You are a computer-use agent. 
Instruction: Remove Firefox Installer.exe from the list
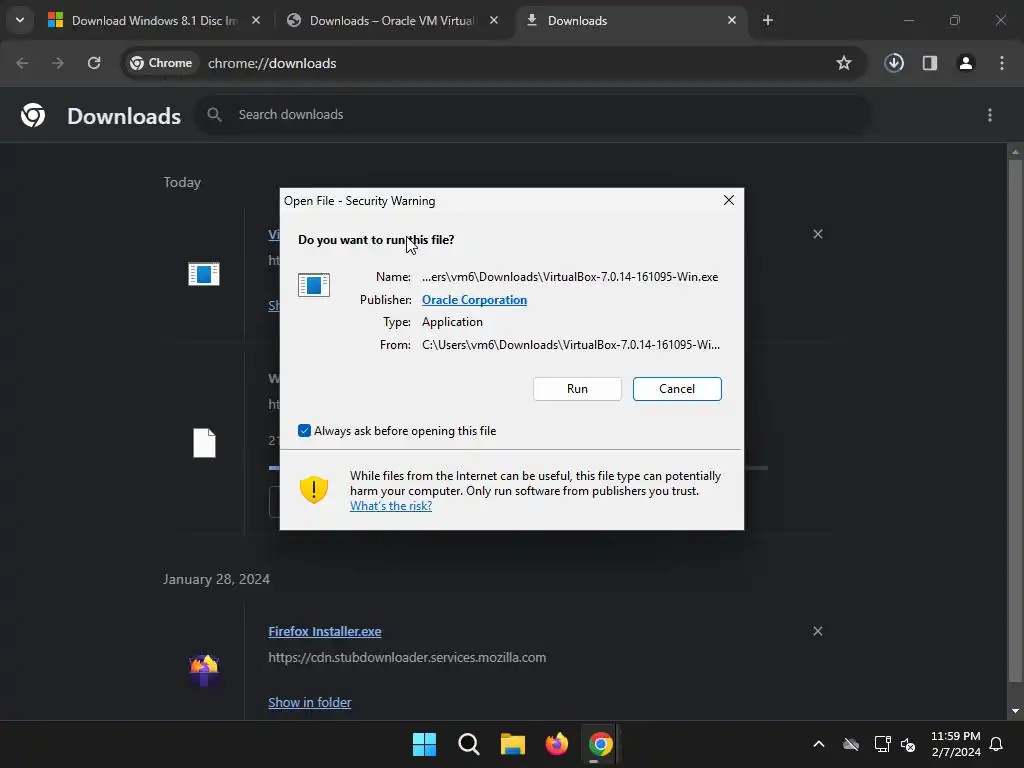pyautogui.click(x=818, y=631)
